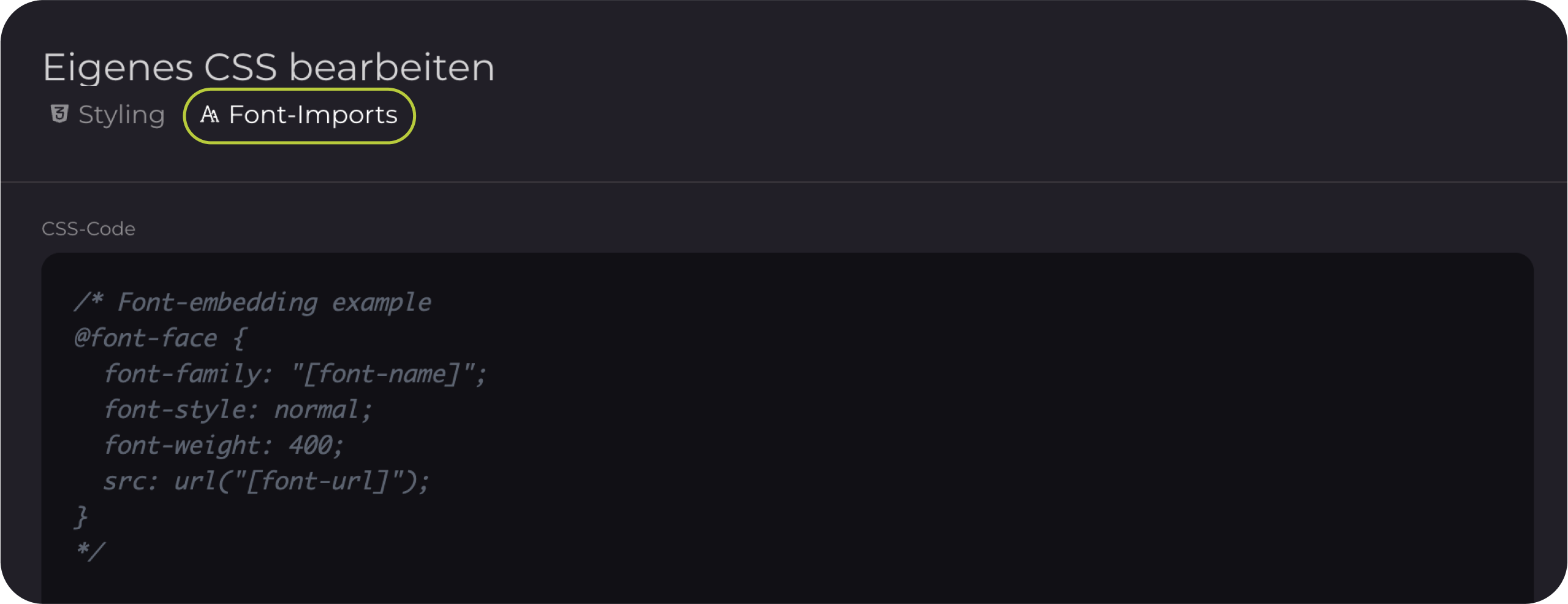This screenshot has height=604, width=1568.
Task: Place cursor on the font-family property
Action: point(181,374)
